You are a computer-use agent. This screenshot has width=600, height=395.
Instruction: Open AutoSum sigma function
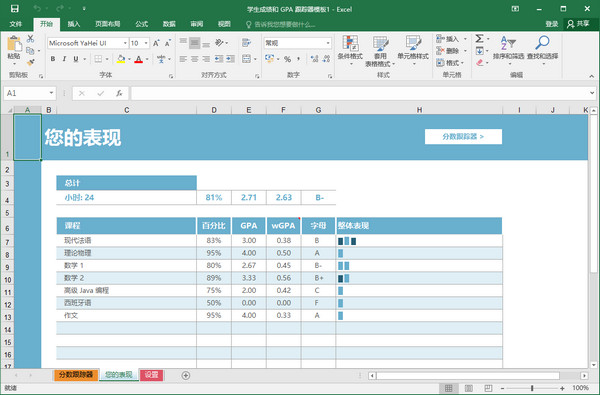click(x=479, y=38)
